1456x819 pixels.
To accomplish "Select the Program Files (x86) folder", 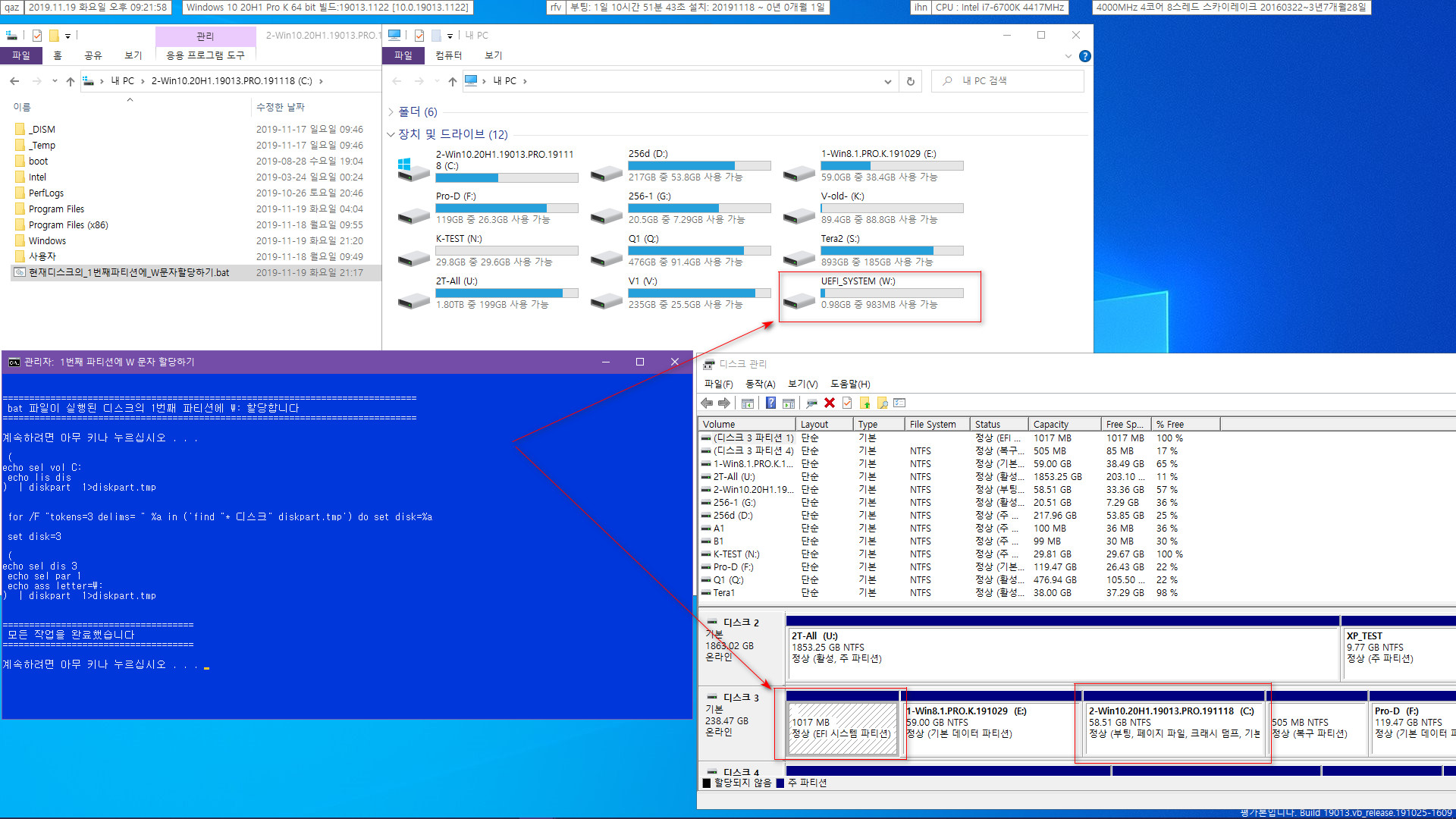I will click(68, 224).
